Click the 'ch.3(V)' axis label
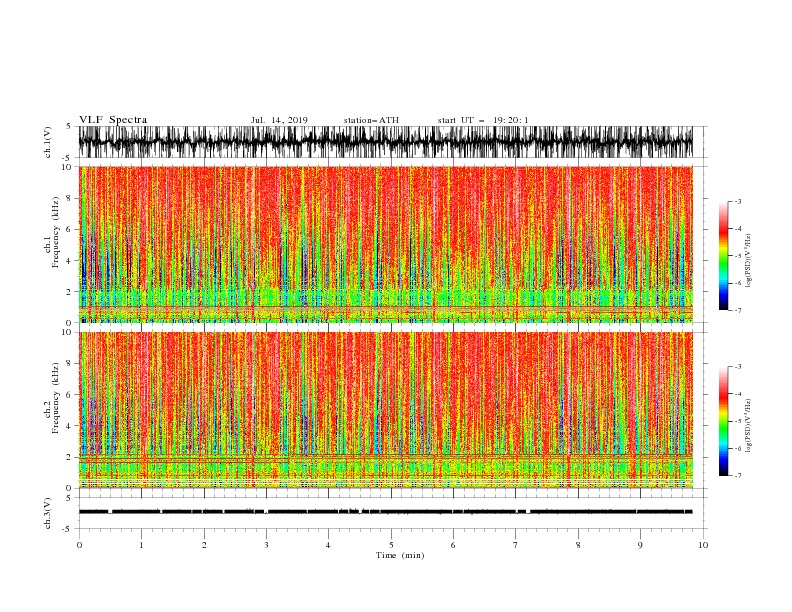792x612 pixels. pos(48,513)
